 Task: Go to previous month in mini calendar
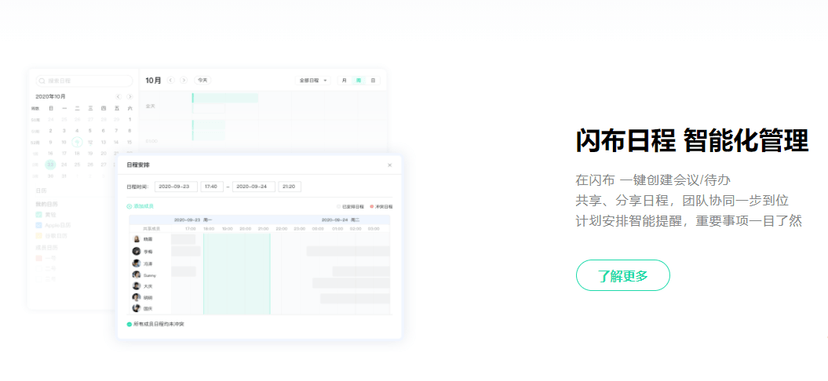click(x=118, y=97)
